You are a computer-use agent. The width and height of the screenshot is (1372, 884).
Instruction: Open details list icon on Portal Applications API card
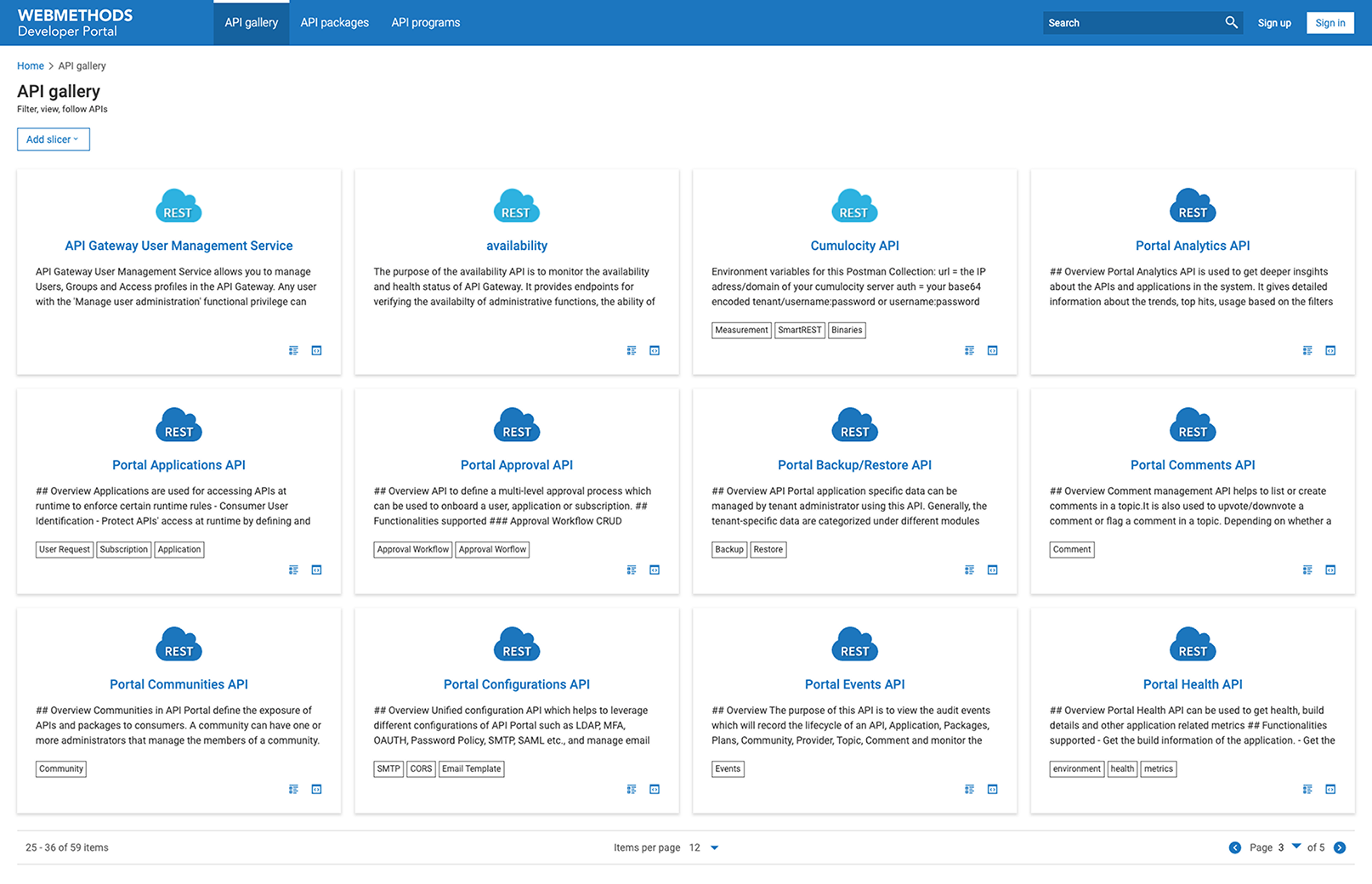tap(293, 569)
